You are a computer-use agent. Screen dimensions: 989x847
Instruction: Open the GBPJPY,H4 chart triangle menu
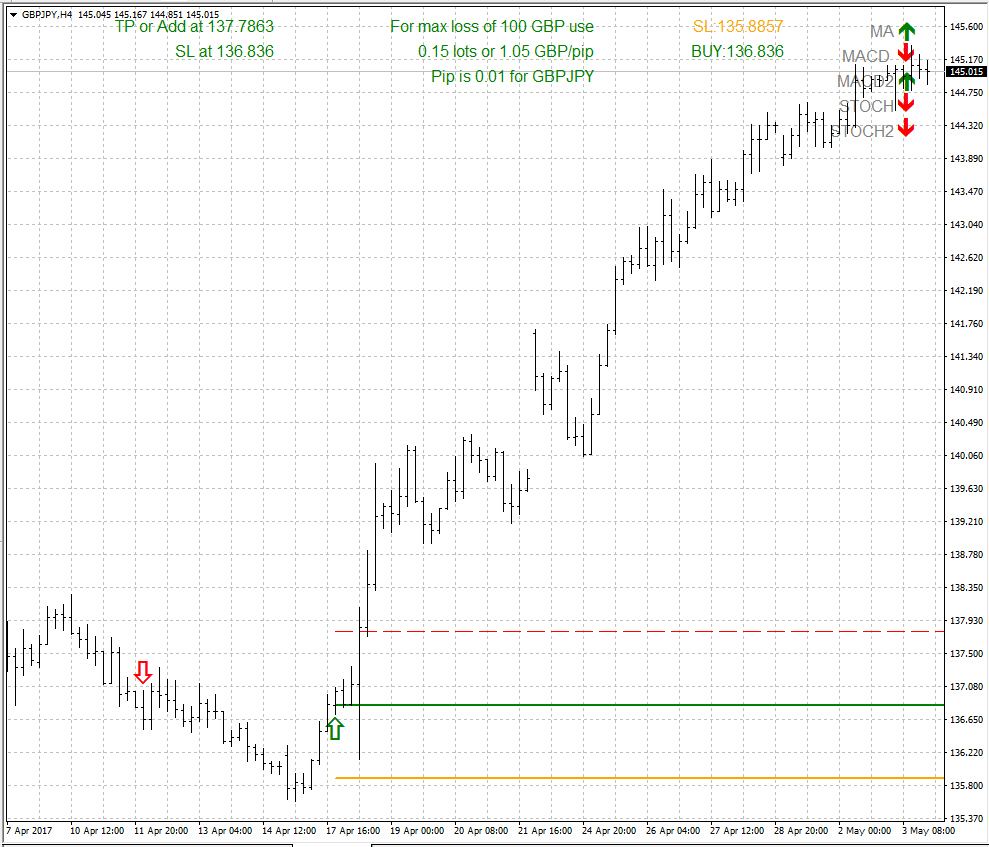pos(12,14)
